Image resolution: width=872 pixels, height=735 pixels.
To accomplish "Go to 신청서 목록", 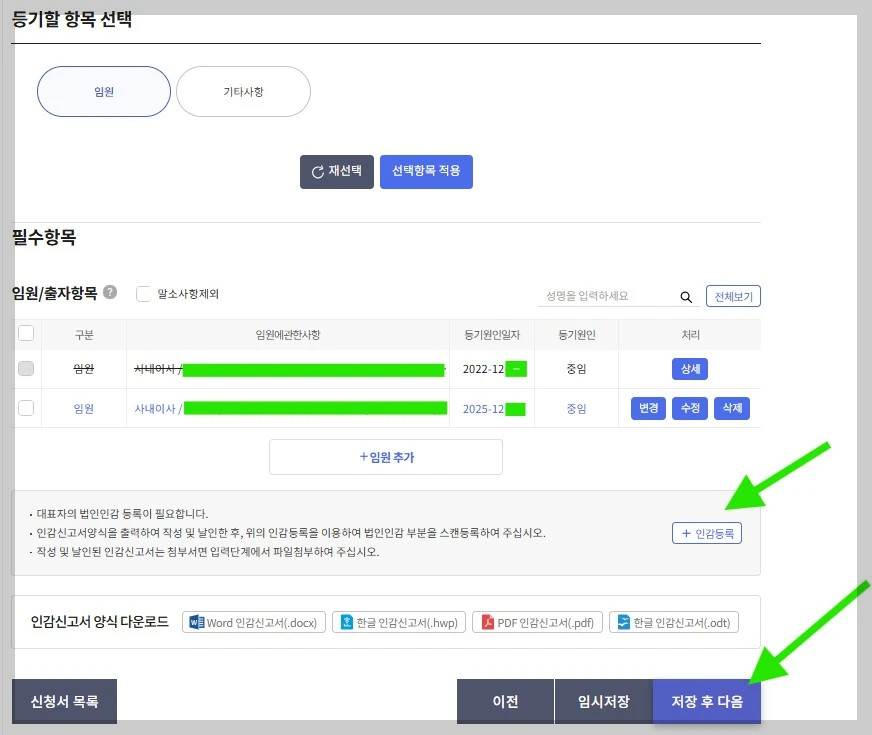I will pos(65,702).
